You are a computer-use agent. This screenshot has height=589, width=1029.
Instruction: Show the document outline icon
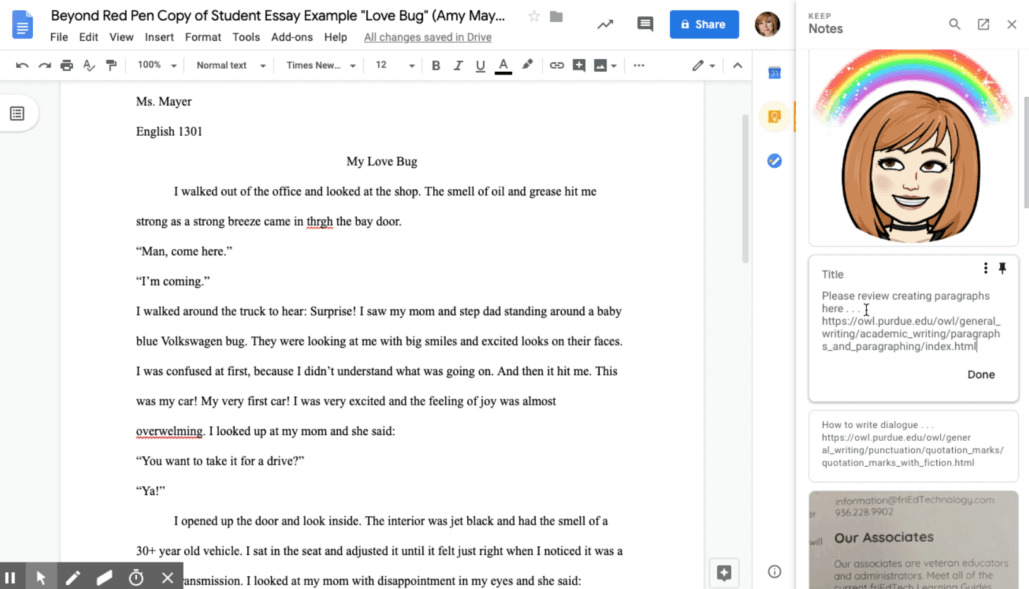click(17, 113)
